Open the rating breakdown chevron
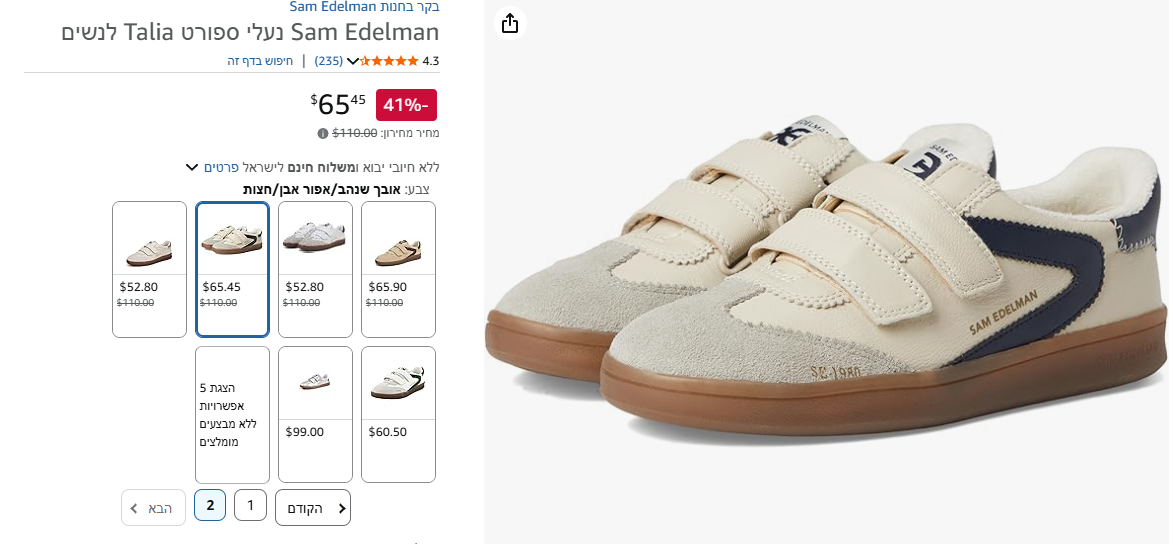Screen dimensions: 1173x544 352,61
